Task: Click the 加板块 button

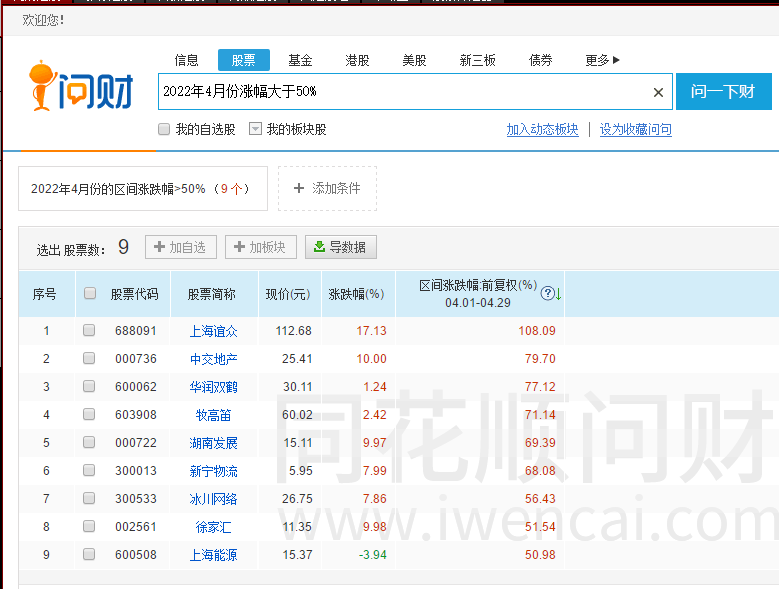Action: pos(261,247)
